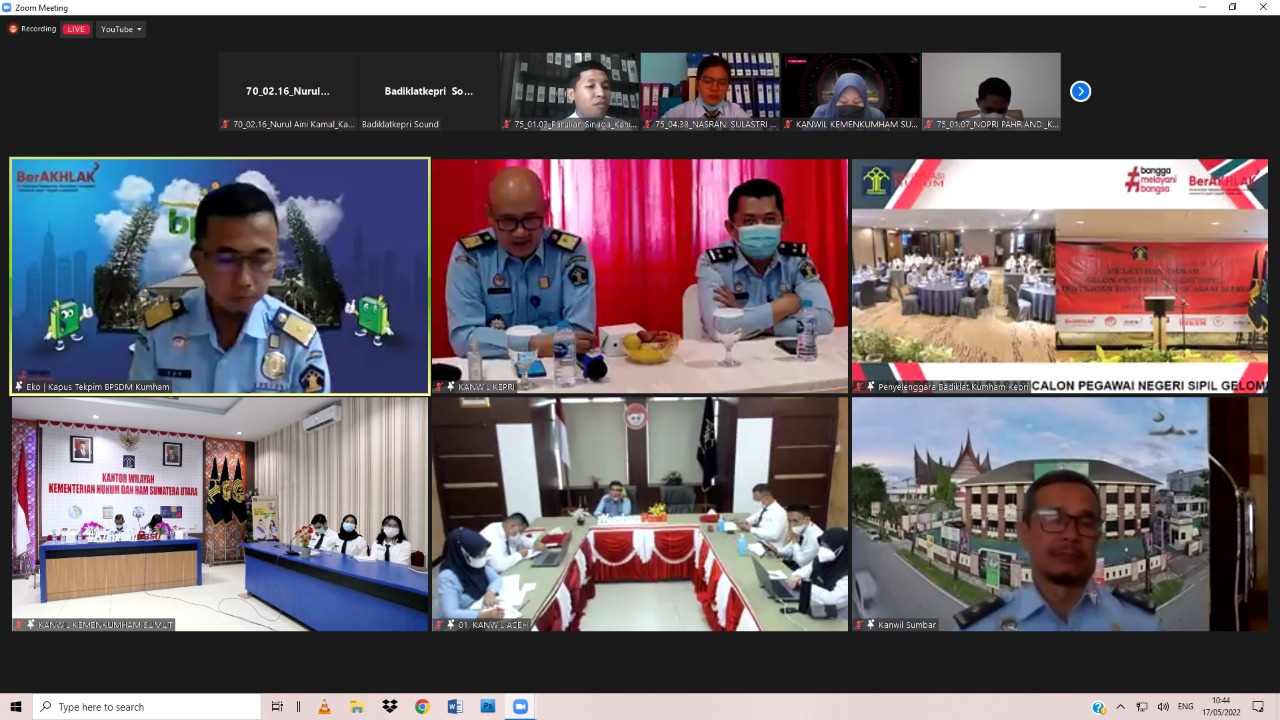Open the volume control in system tray

click(x=1163, y=707)
